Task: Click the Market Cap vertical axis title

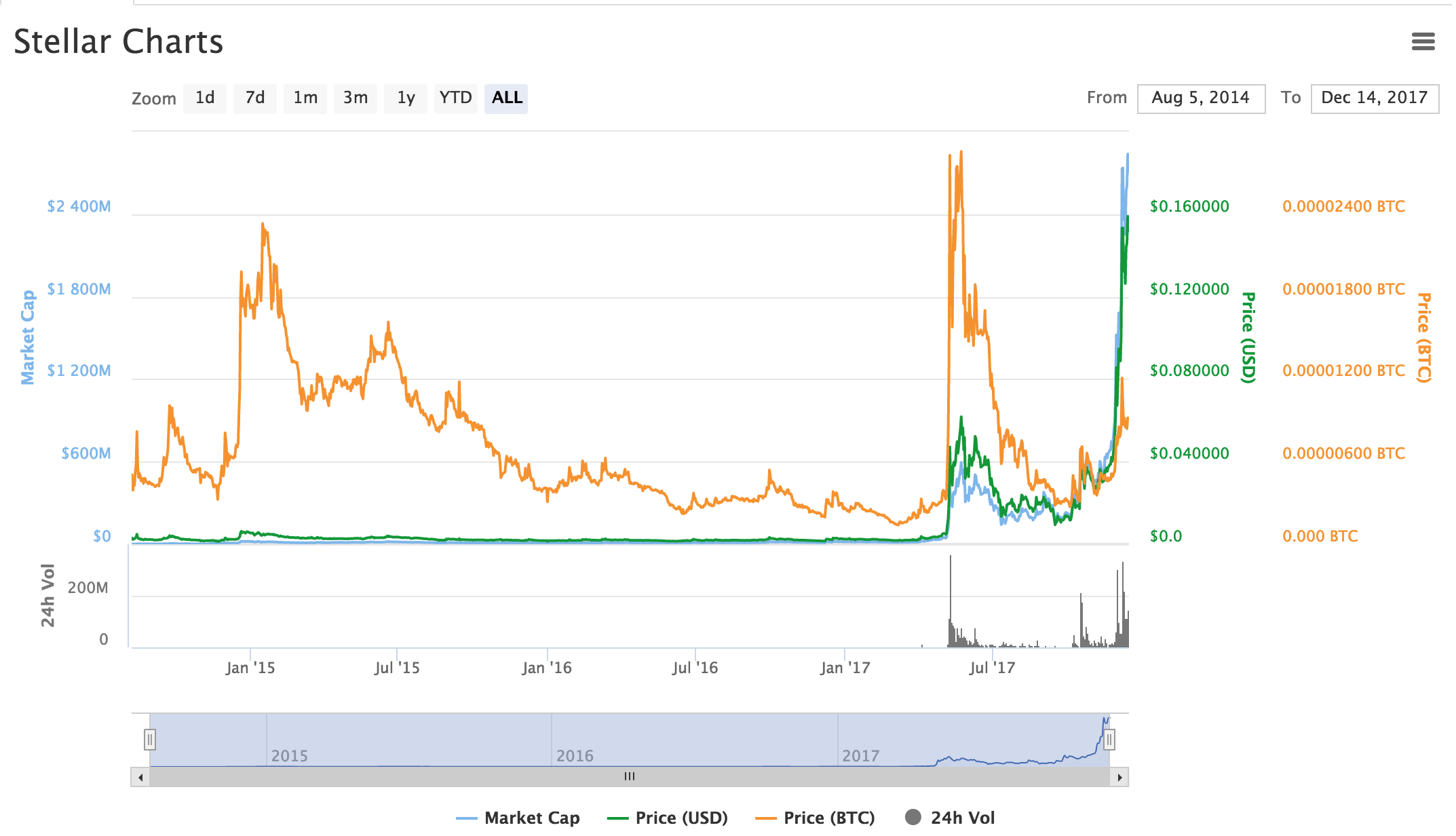Action: 28,337
